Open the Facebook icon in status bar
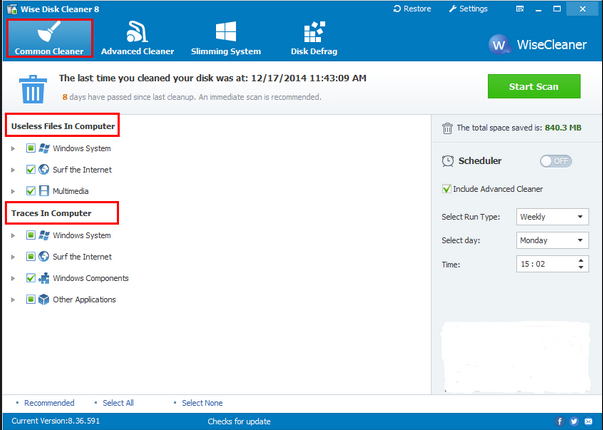This screenshot has height=430, width=603. 560,422
